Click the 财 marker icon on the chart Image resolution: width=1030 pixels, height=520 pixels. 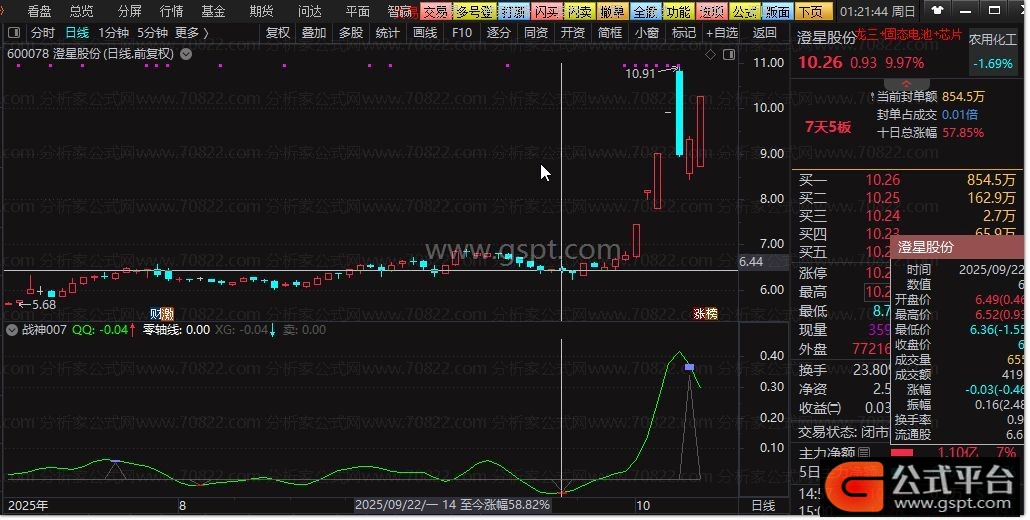[x=162, y=313]
